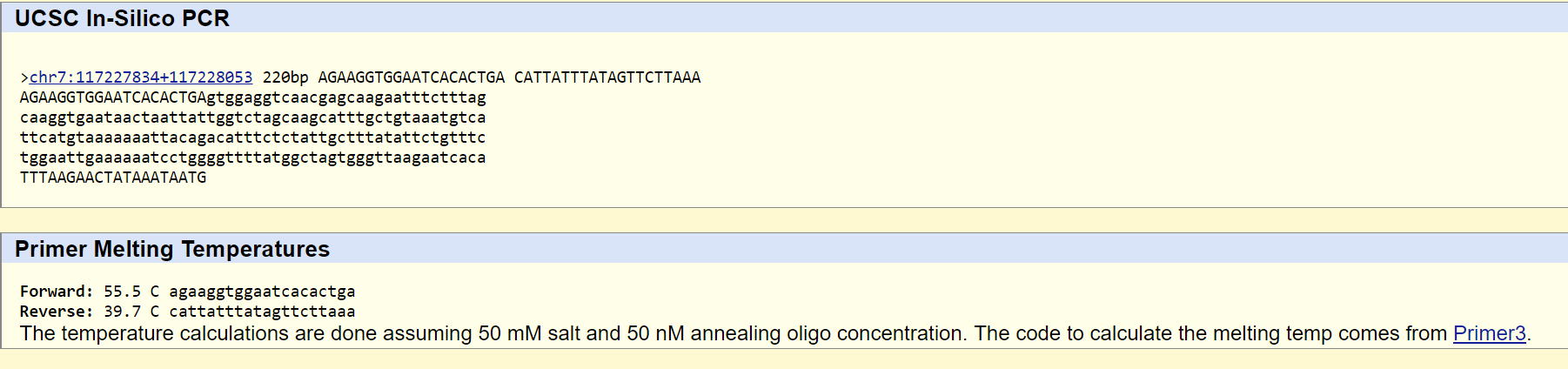Viewport: 1568px width, 369px height.
Task: Follow the Primer3 hyperlink
Action: (x=1489, y=334)
